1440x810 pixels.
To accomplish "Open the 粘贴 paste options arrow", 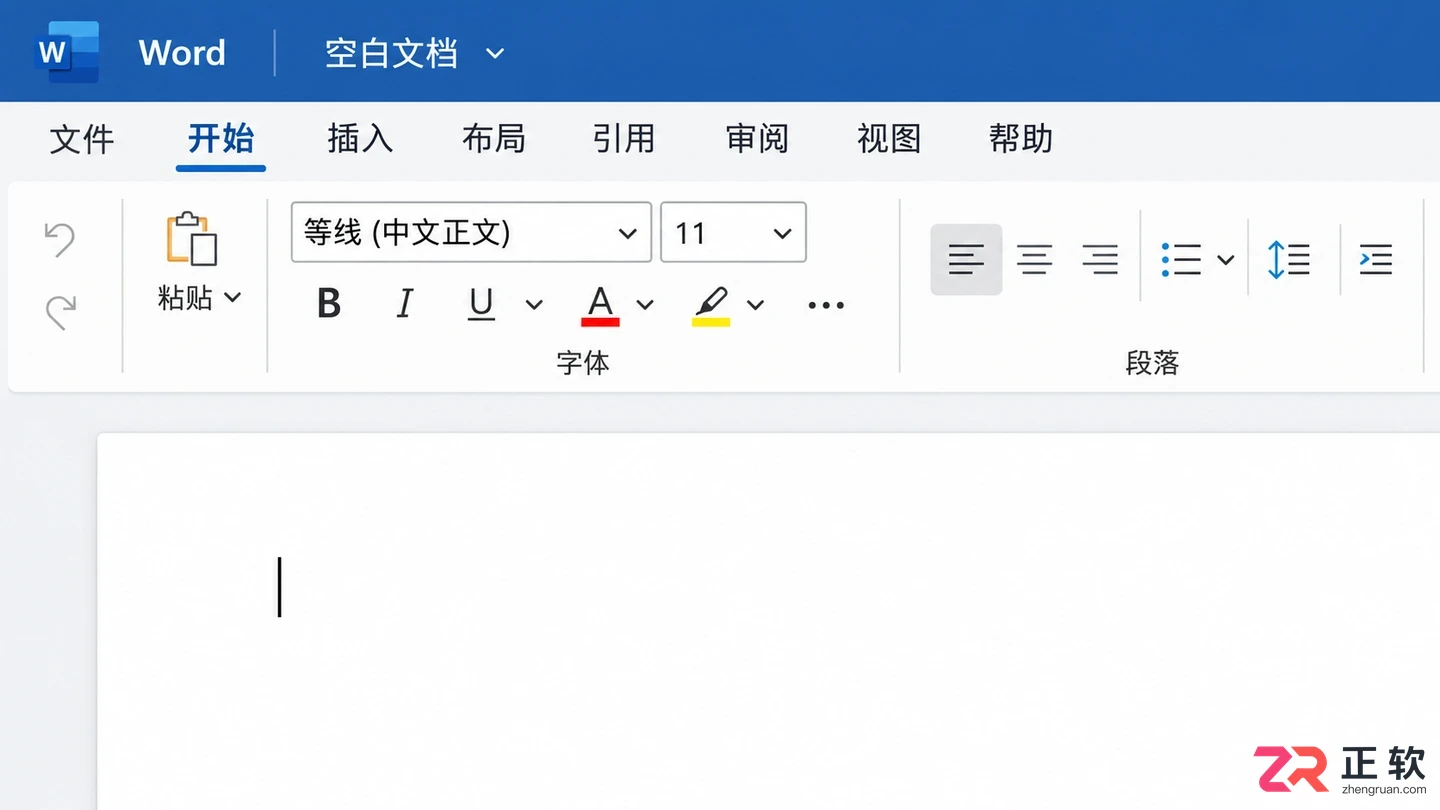I will tap(233, 297).
